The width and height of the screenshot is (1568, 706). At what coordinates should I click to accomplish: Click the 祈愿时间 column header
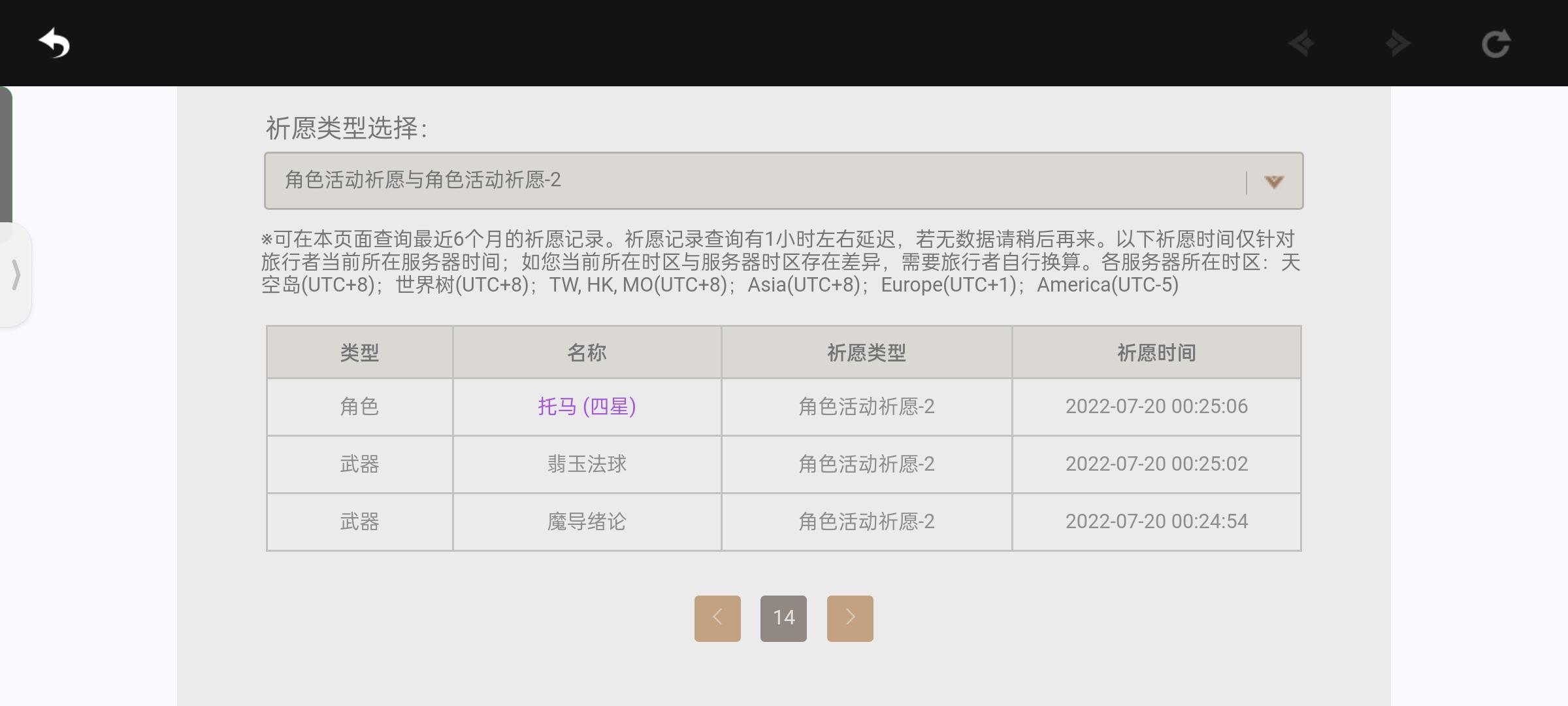point(1156,353)
